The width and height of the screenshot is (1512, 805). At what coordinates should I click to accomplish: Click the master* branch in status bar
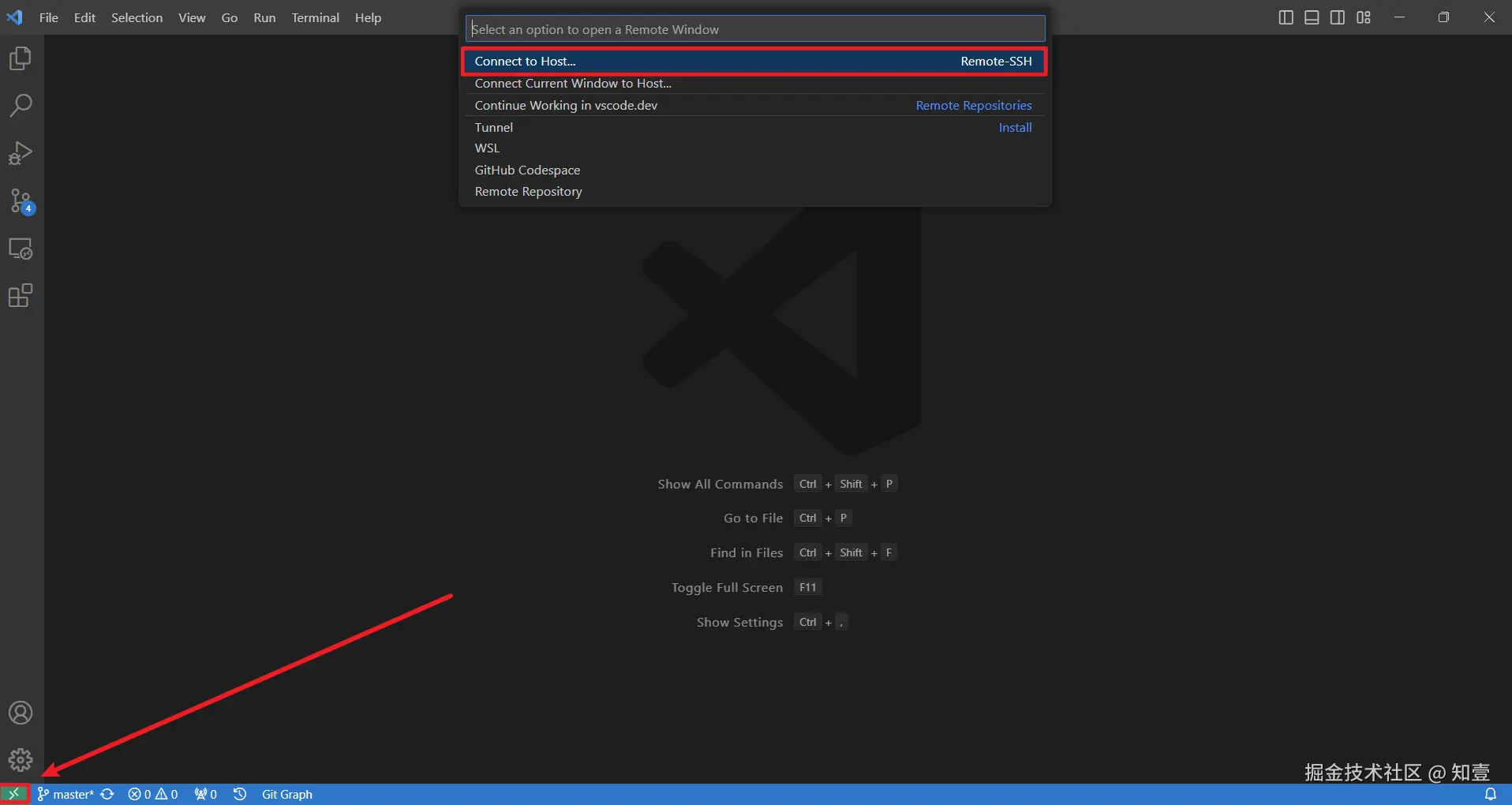[x=66, y=794]
